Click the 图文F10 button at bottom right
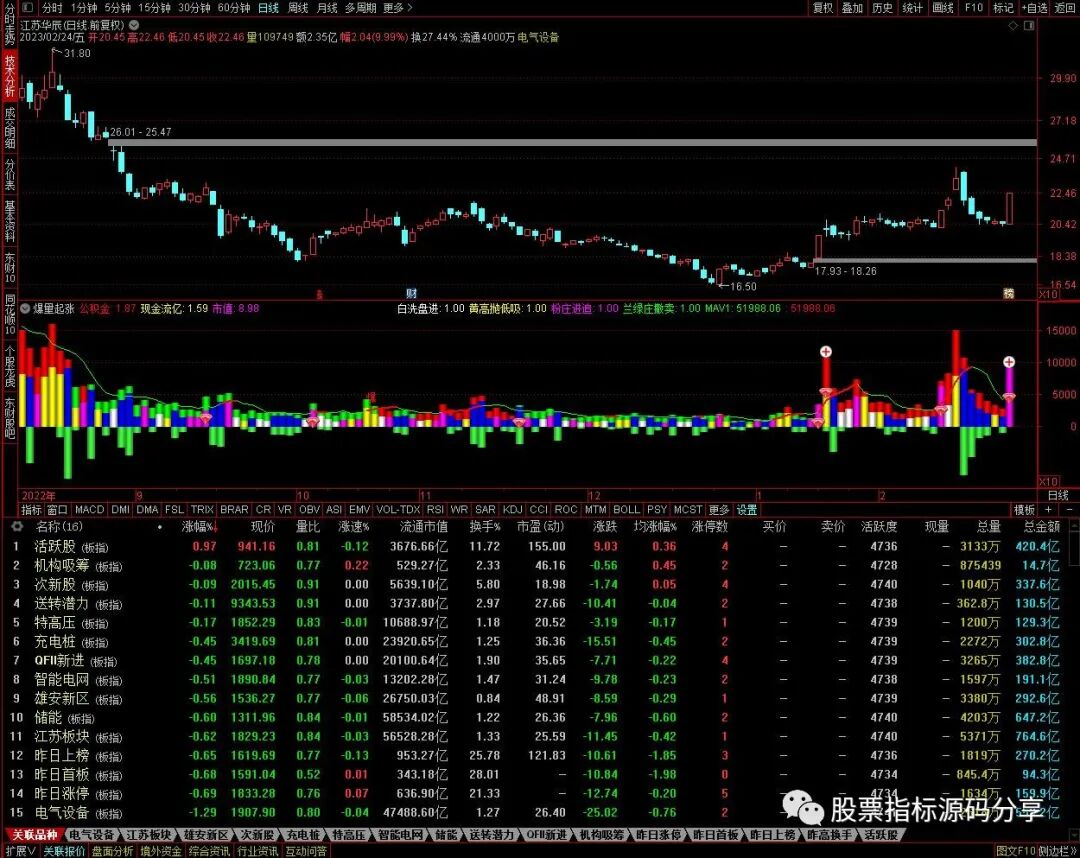Screen dimensions: 1080x858 click(1016, 851)
